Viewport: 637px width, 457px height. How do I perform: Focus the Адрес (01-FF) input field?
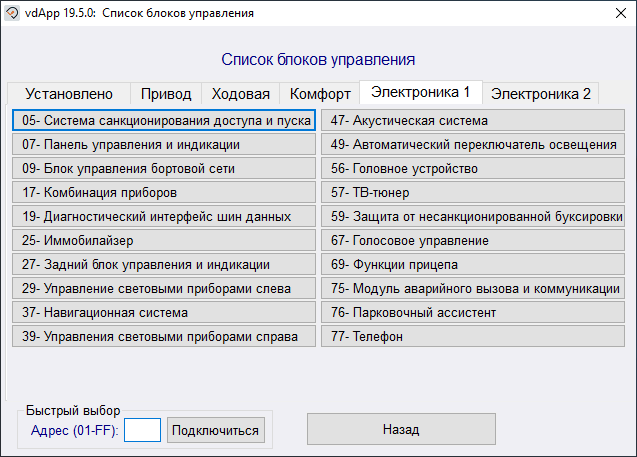tap(142, 430)
